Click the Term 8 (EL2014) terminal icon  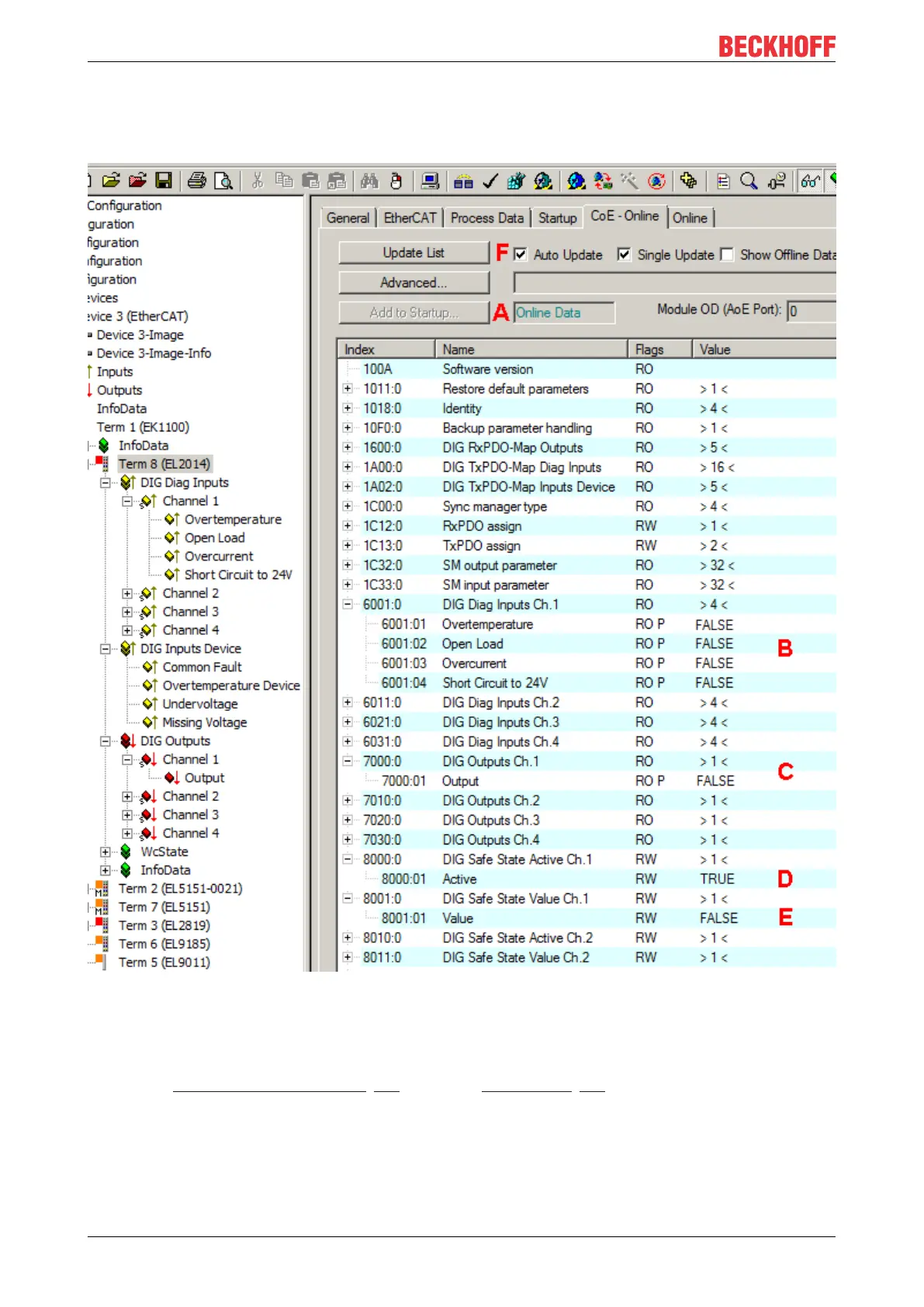click(x=102, y=463)
